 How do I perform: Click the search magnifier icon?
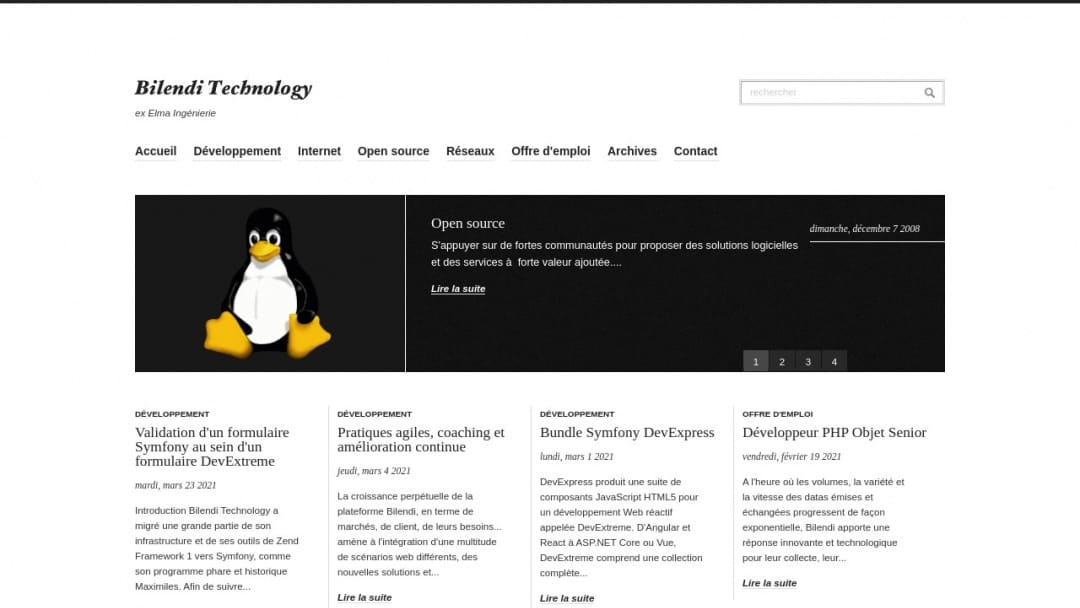coord(929,92)
